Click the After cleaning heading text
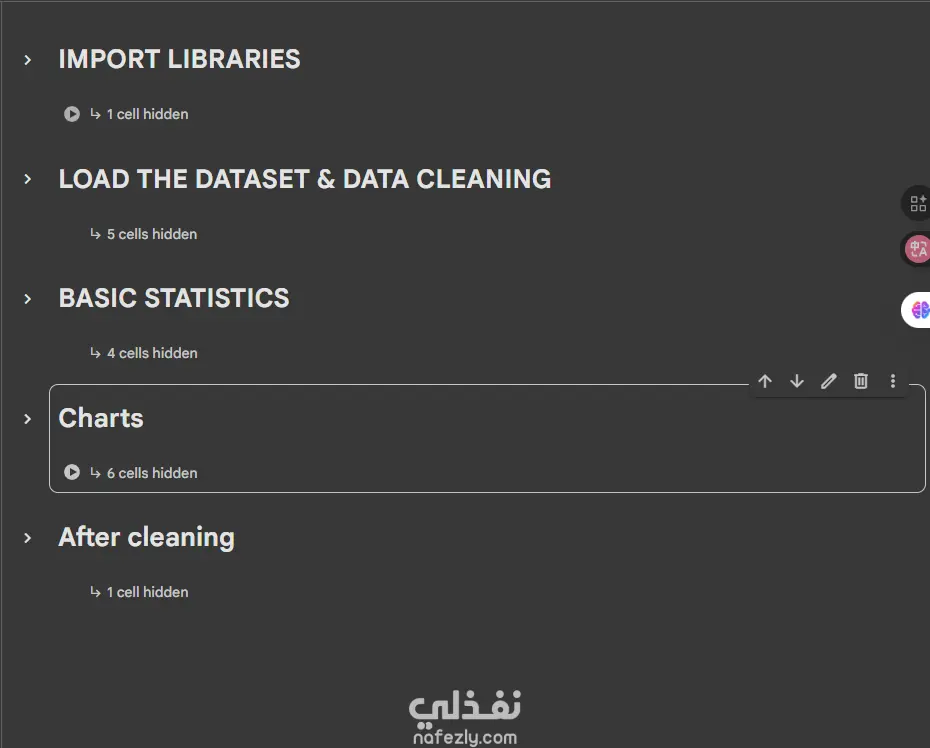The width and height of the screenshot is (930, 748). (146, 537)
